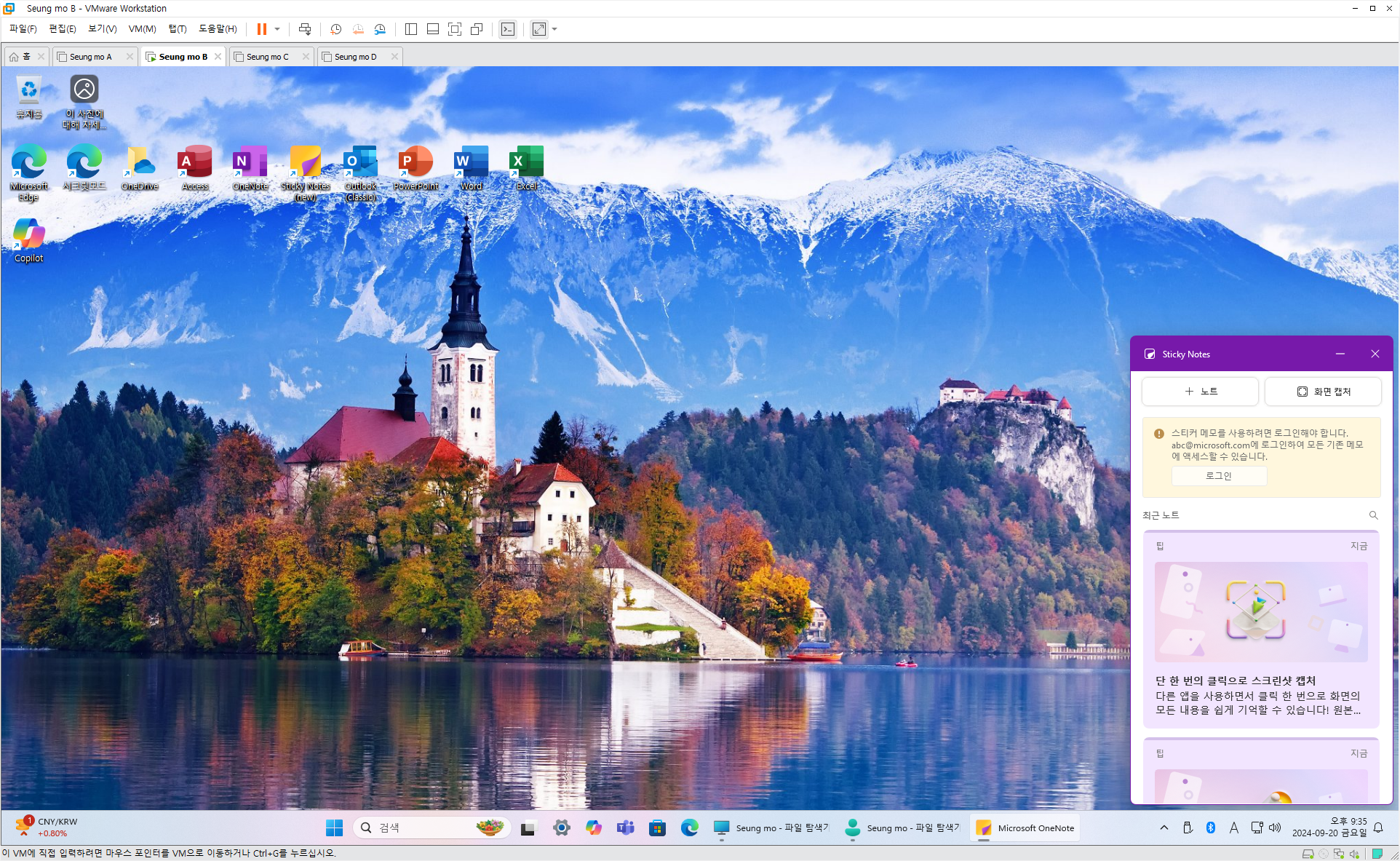Switch to the Seung mo C tab
The width and height of the screenshot is (1400, 861).
(x=267, y=57)
